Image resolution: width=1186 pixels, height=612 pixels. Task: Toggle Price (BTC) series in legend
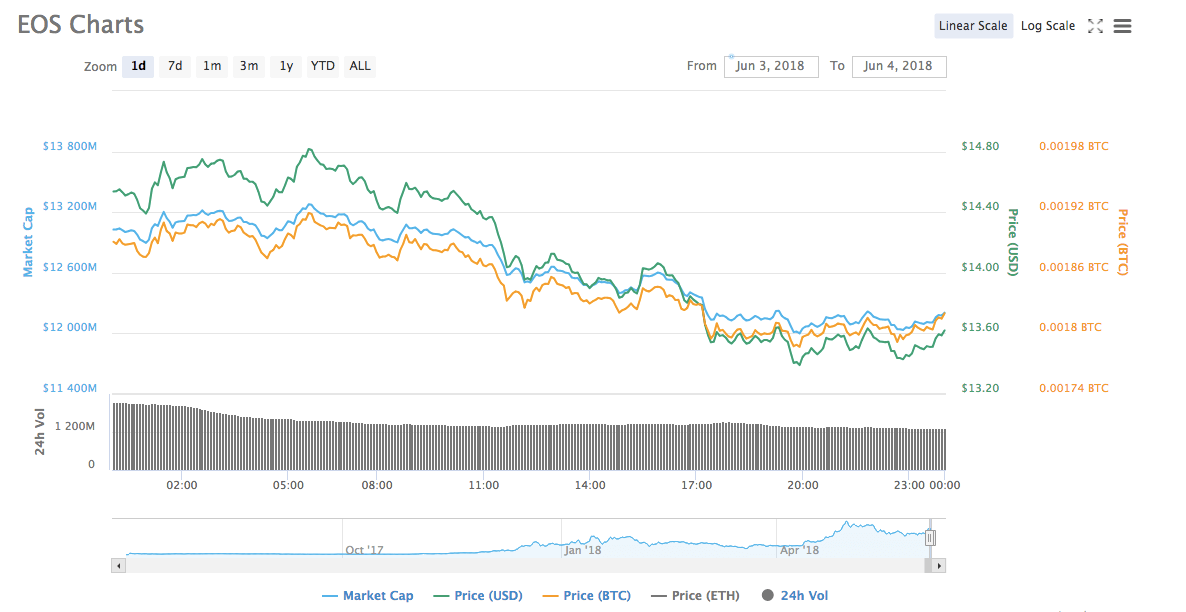pyautogui.click(x=587, y=595)
